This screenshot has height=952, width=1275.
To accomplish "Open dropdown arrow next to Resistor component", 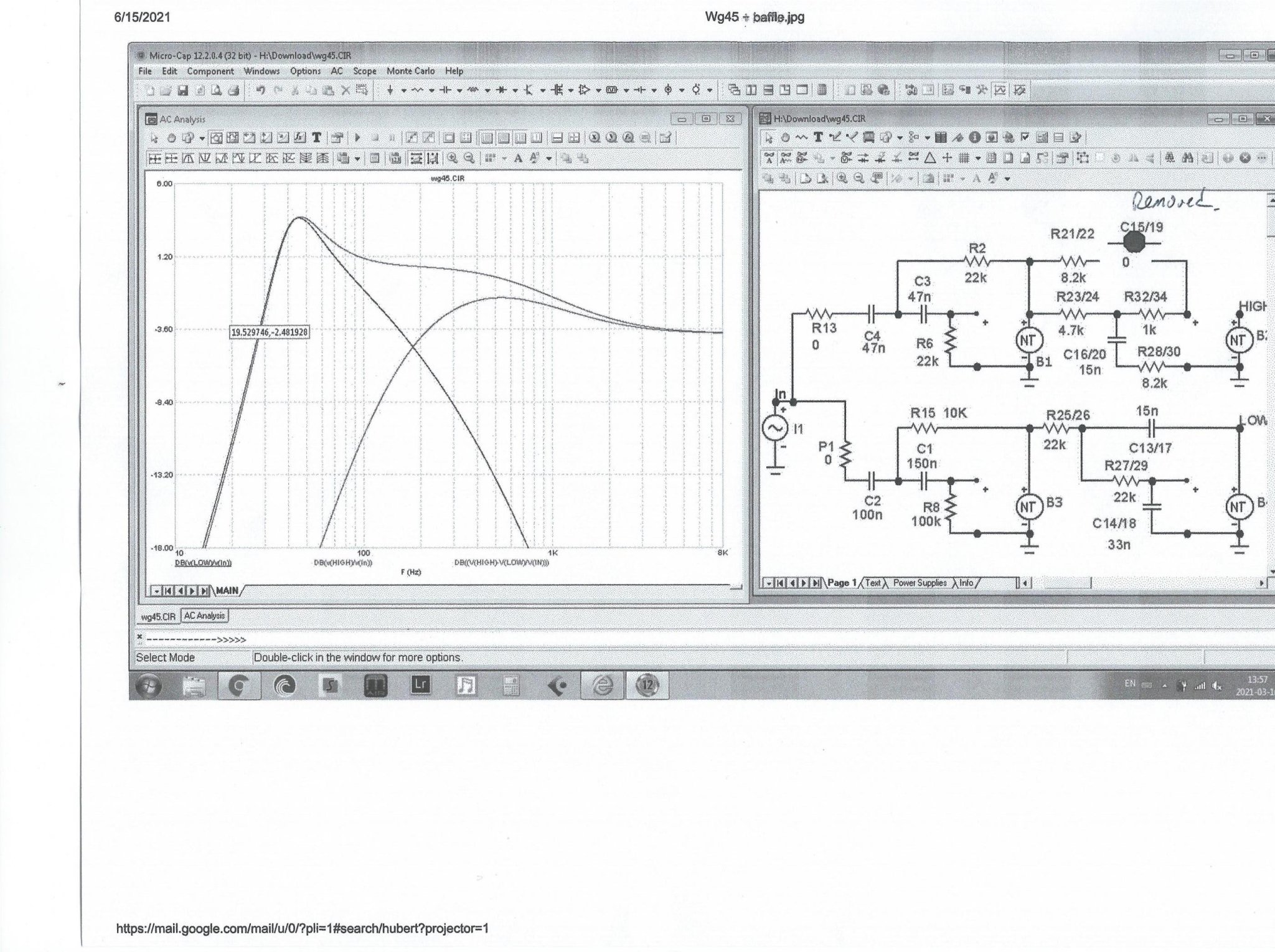I will tap(431, 90).
